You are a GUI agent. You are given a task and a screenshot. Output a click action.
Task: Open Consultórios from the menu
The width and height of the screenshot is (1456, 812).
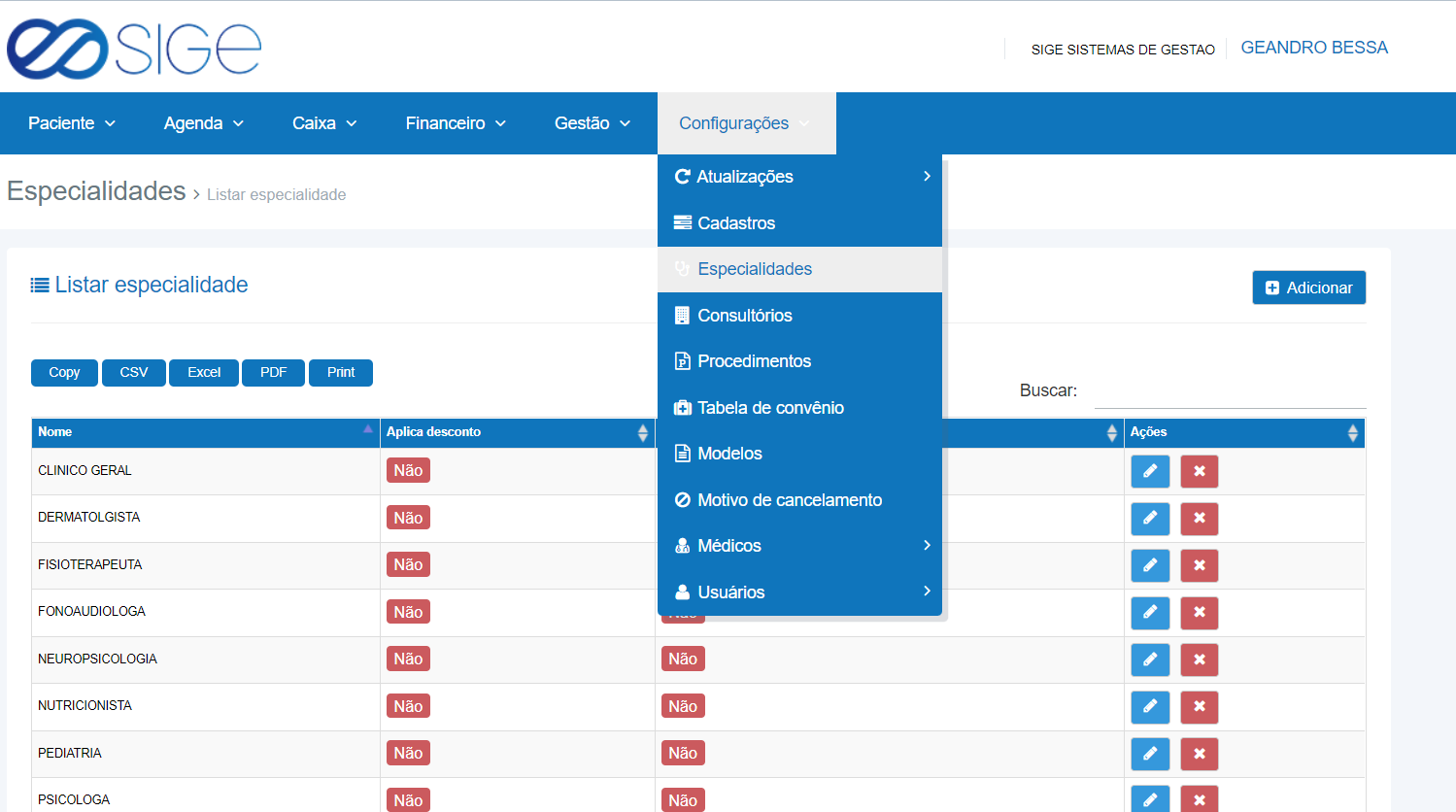(x=799, y=316)
